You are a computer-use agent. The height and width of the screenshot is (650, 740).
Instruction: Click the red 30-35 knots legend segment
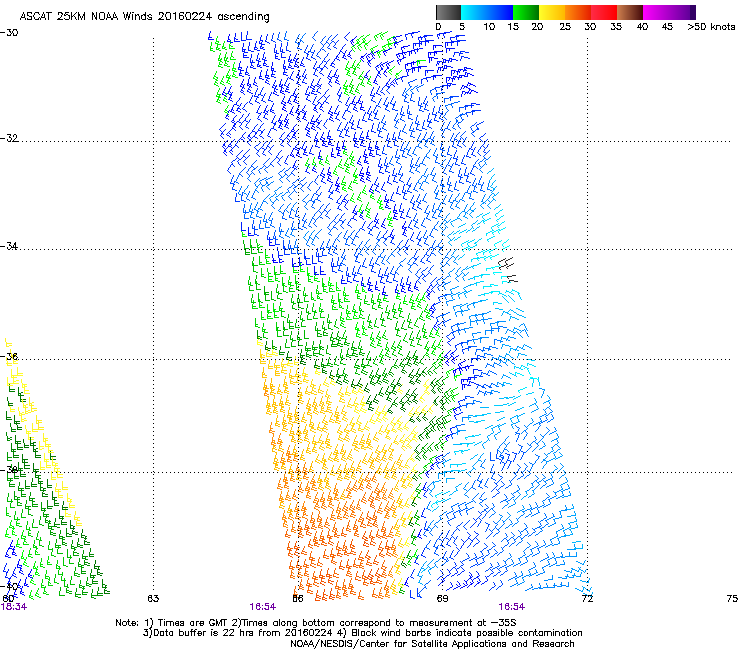[x=604, y=12]
